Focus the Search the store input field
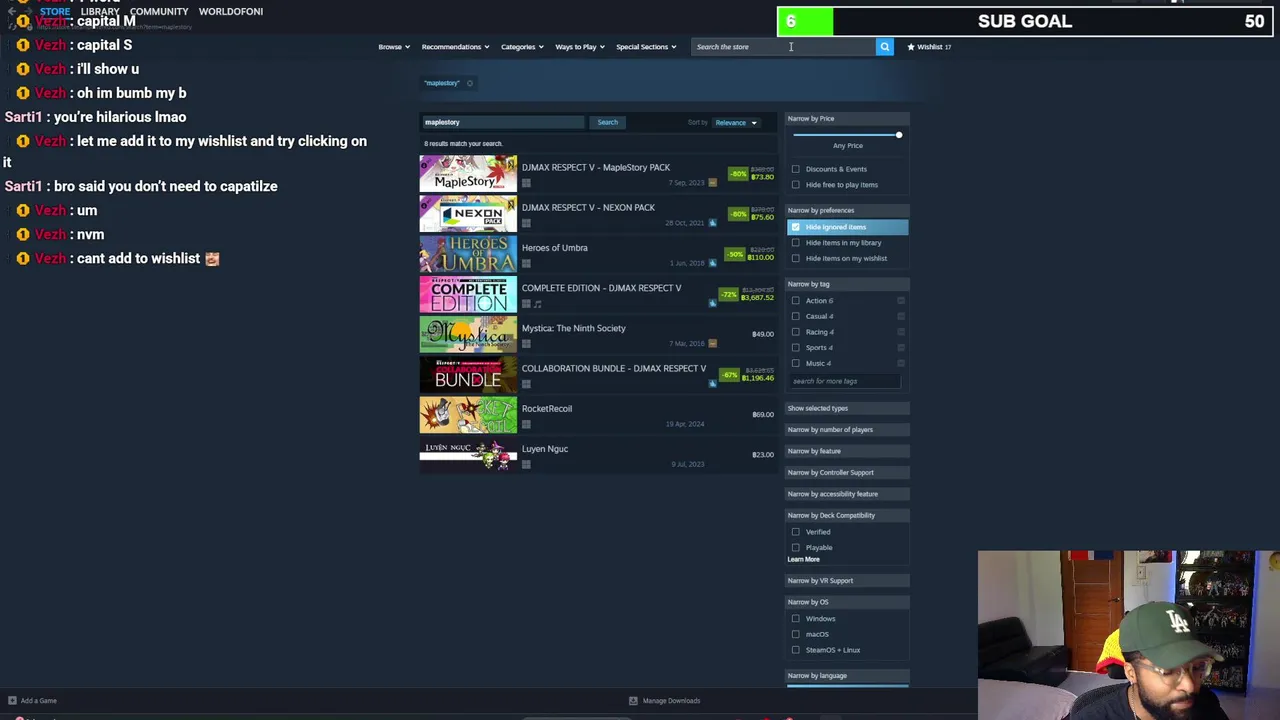Screen dimensions: 1280x720 [x=784, y=47]
